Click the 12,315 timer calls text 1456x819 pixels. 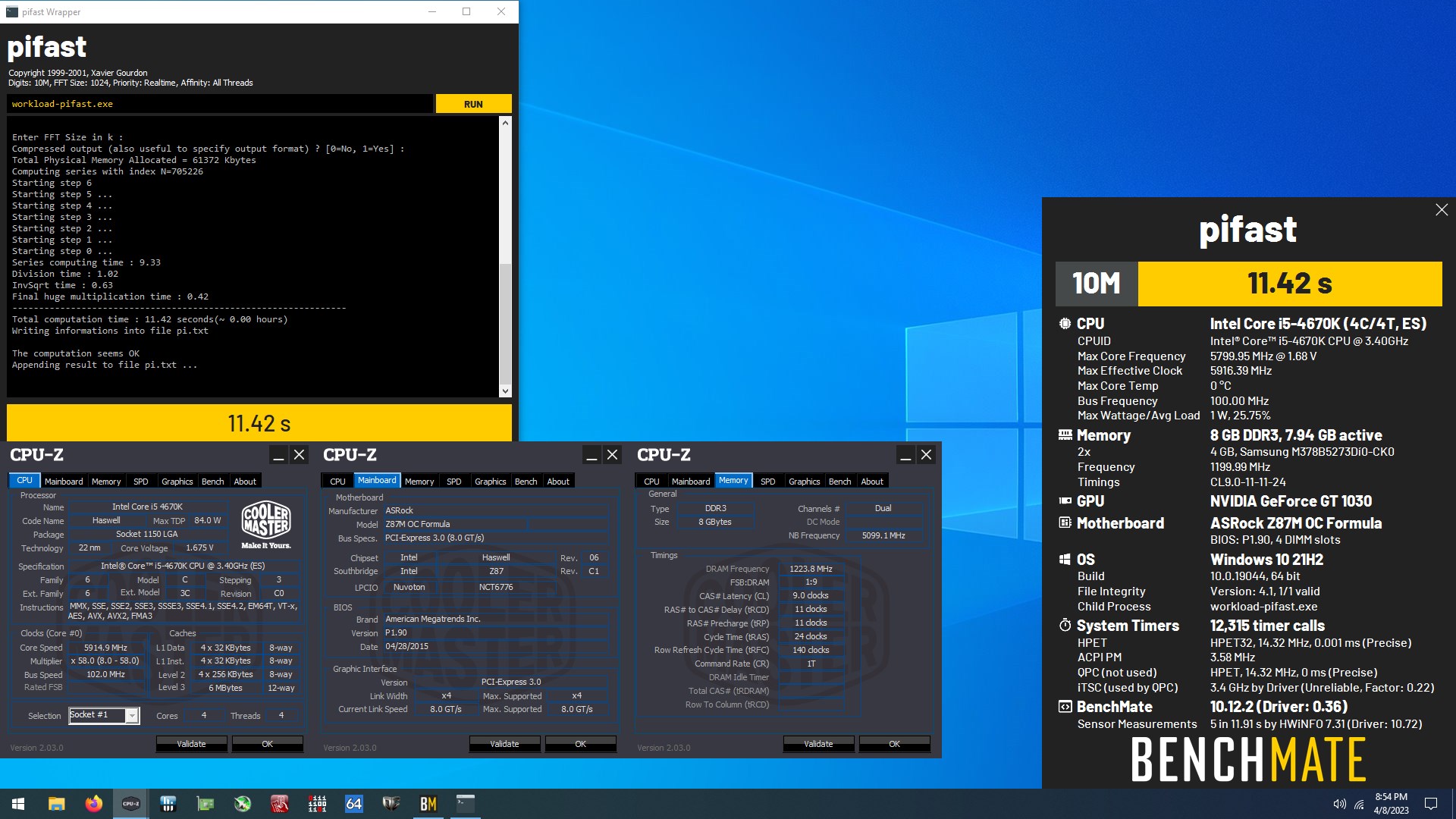click(x=1267, y=626)
